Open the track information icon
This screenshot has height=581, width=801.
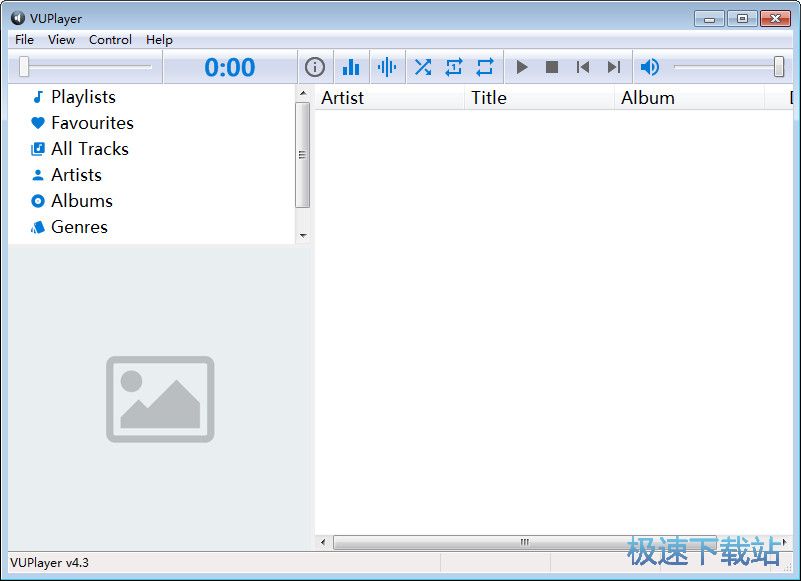point(315,67)
